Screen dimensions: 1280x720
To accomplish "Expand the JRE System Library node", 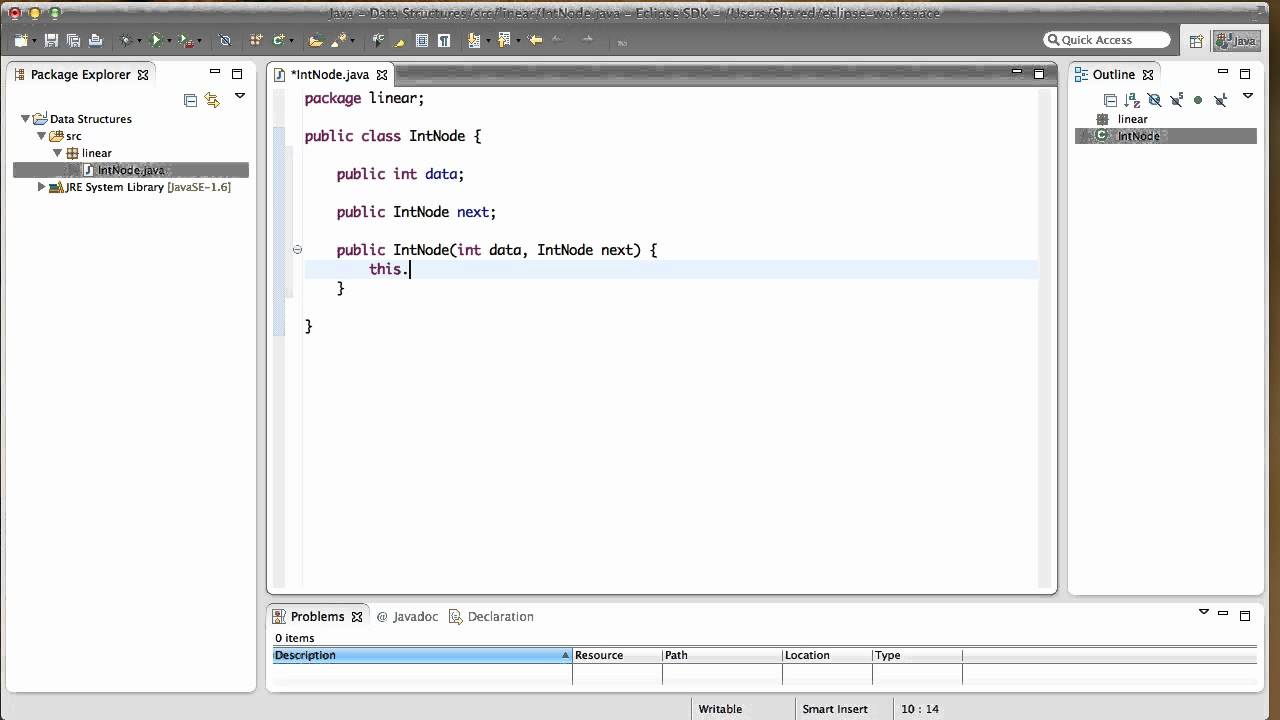I will (x=41, y=187).
